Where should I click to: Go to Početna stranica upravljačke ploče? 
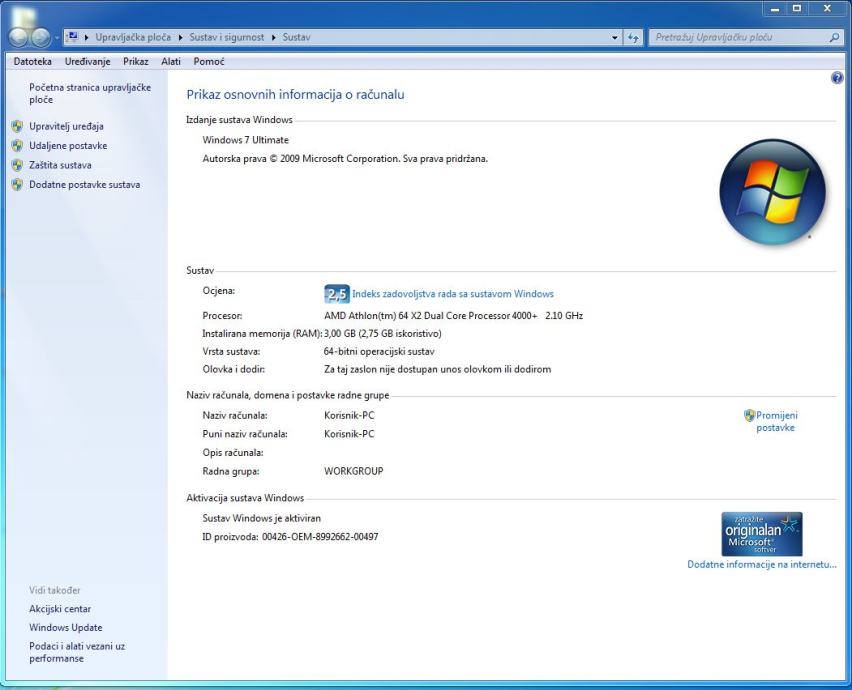pos(90,93)
